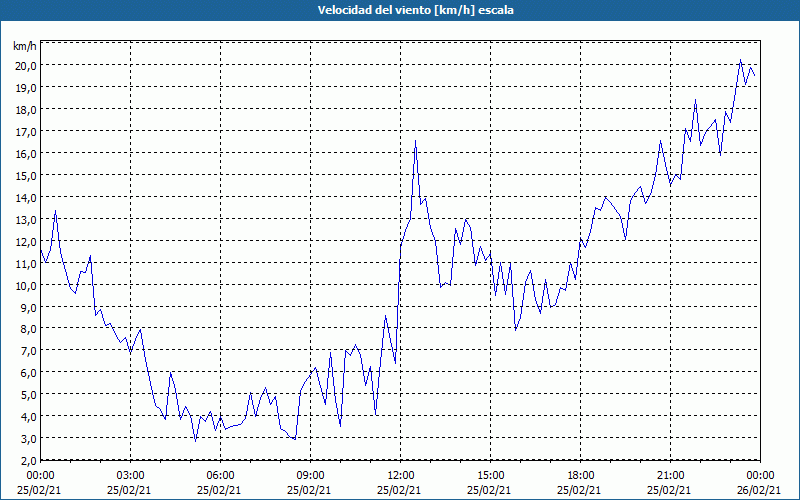The height and width of the screenshot is (500, 800).
Task: Click the '26/02/21' date label
Action: (x=759, y=490)
